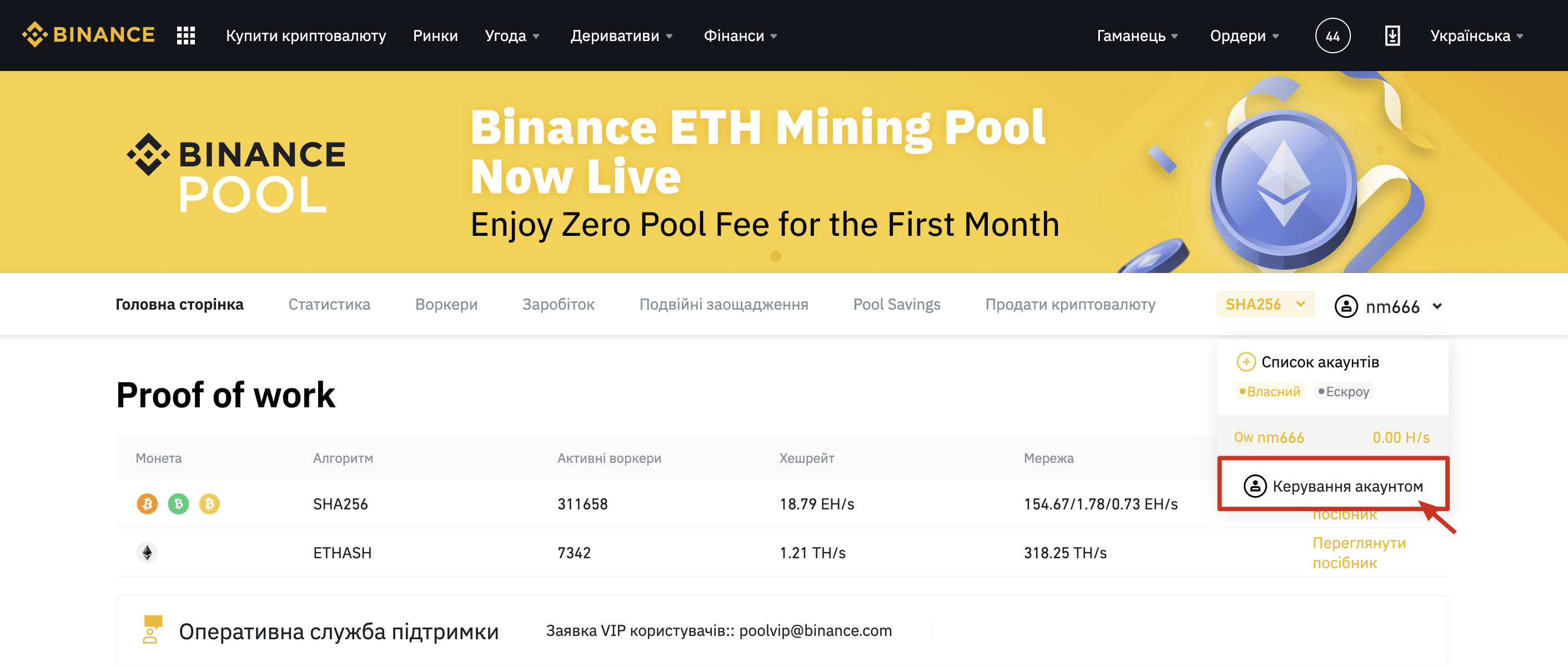Click the app download icon
This screenshot has width=1568, height=667.
click(1392, 36)
